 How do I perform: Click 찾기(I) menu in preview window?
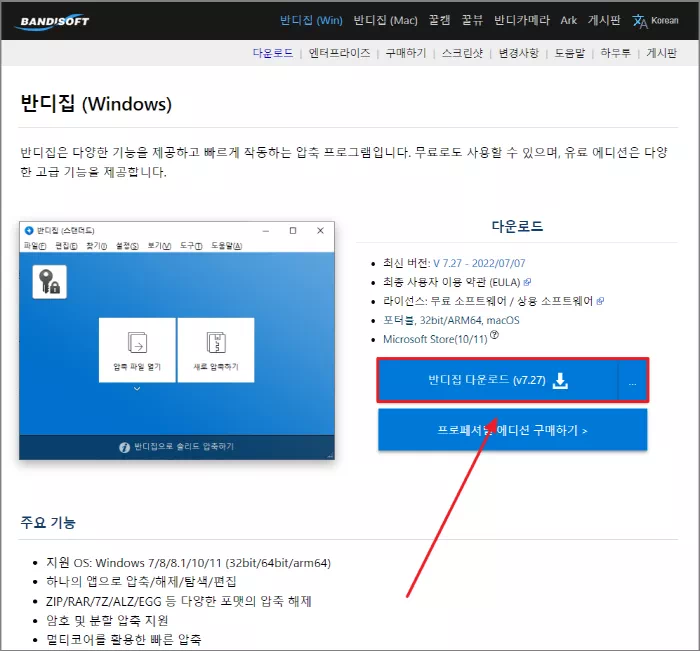[x=96, y=246]
